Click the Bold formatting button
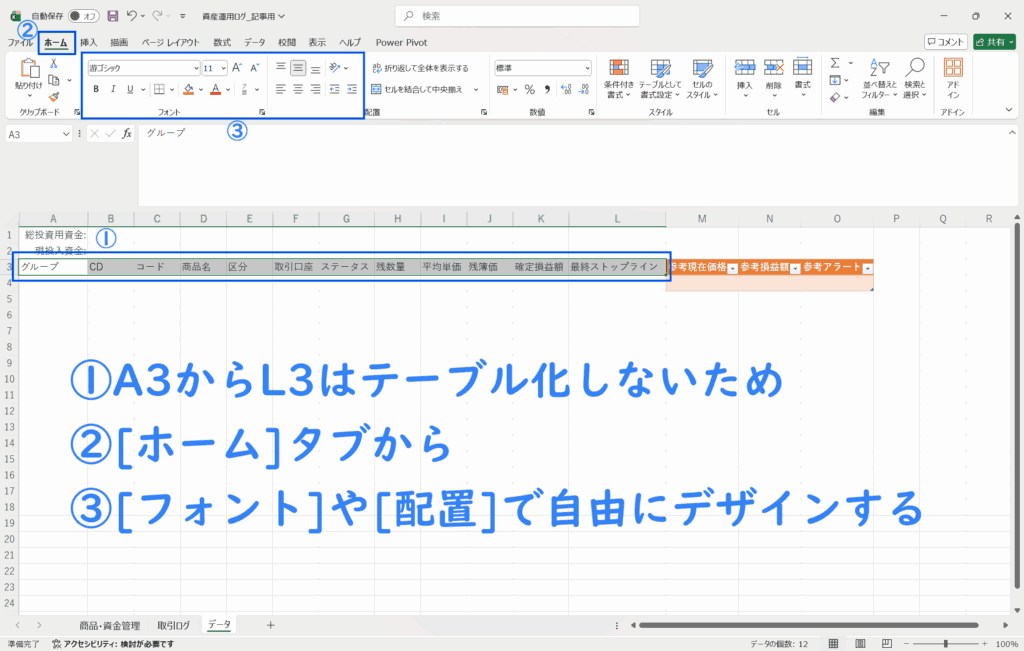The width and height of the screenshot is (1024, 651). coord(96,89)
